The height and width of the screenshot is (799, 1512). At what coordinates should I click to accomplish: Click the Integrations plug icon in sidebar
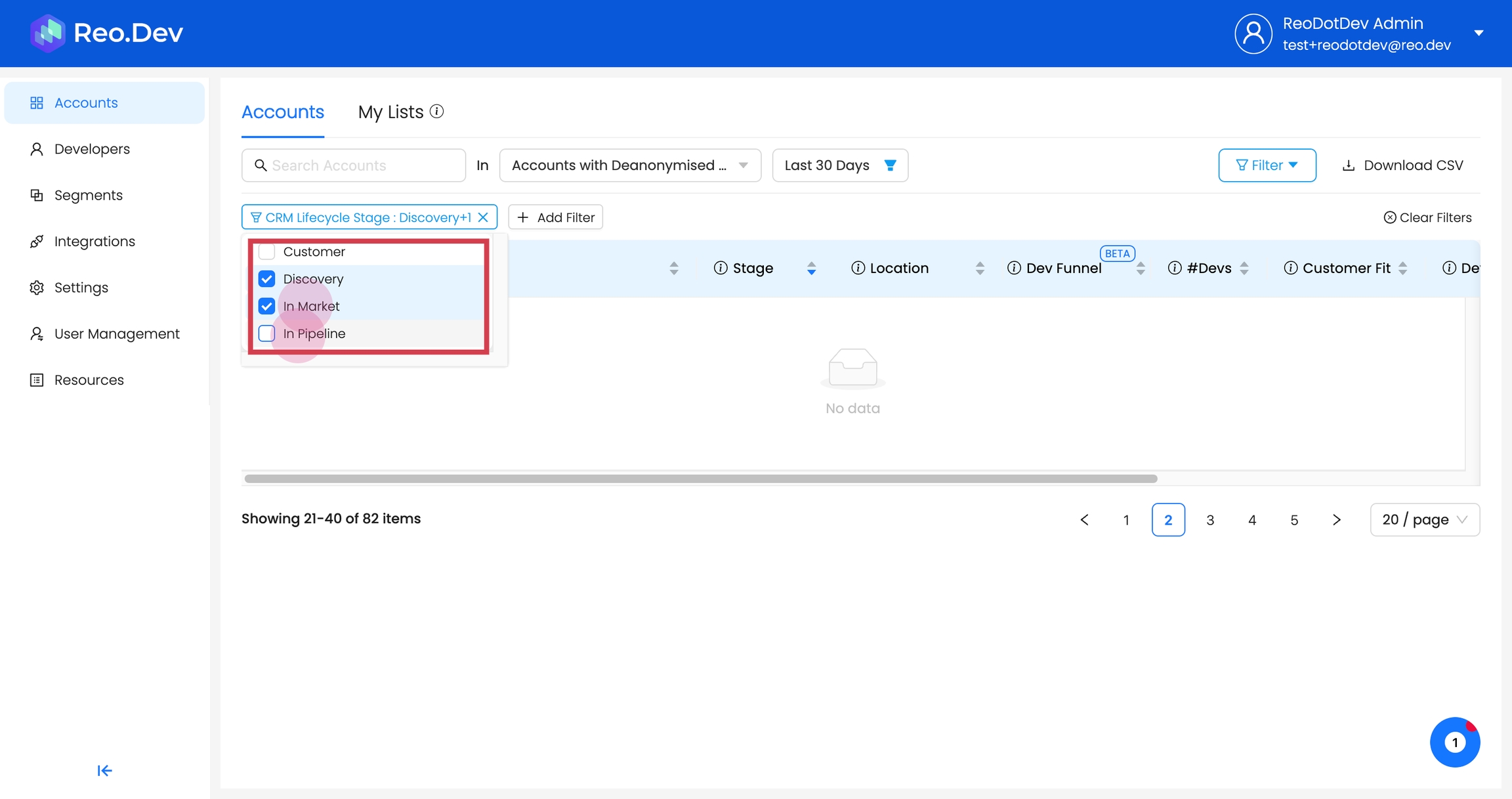tap(37, 242)
